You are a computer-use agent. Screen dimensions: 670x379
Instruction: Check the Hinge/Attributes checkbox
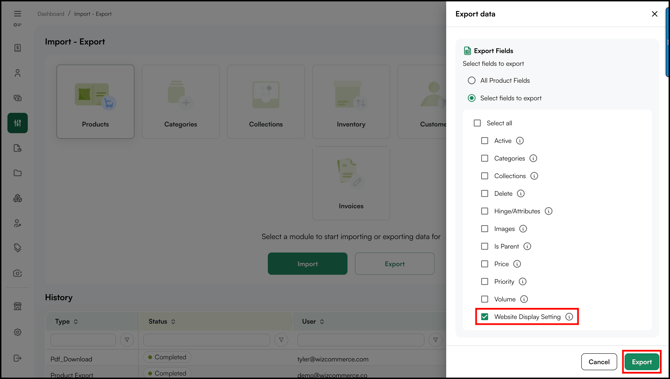point(485,211)
